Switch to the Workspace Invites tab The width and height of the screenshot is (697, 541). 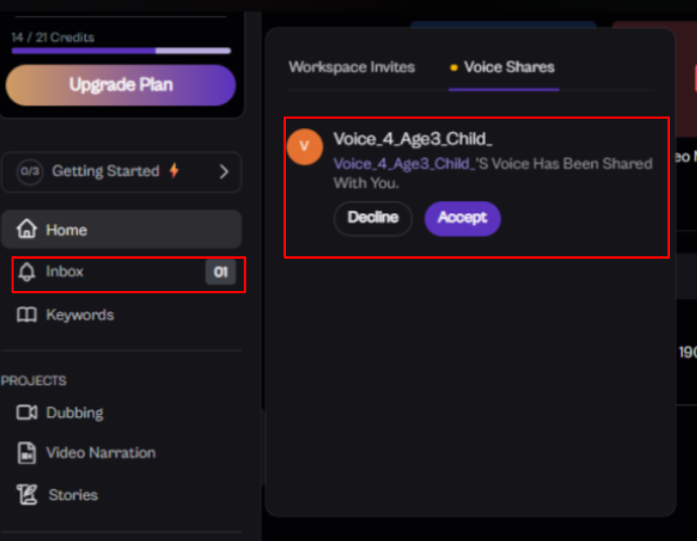[x=351, y=67]
